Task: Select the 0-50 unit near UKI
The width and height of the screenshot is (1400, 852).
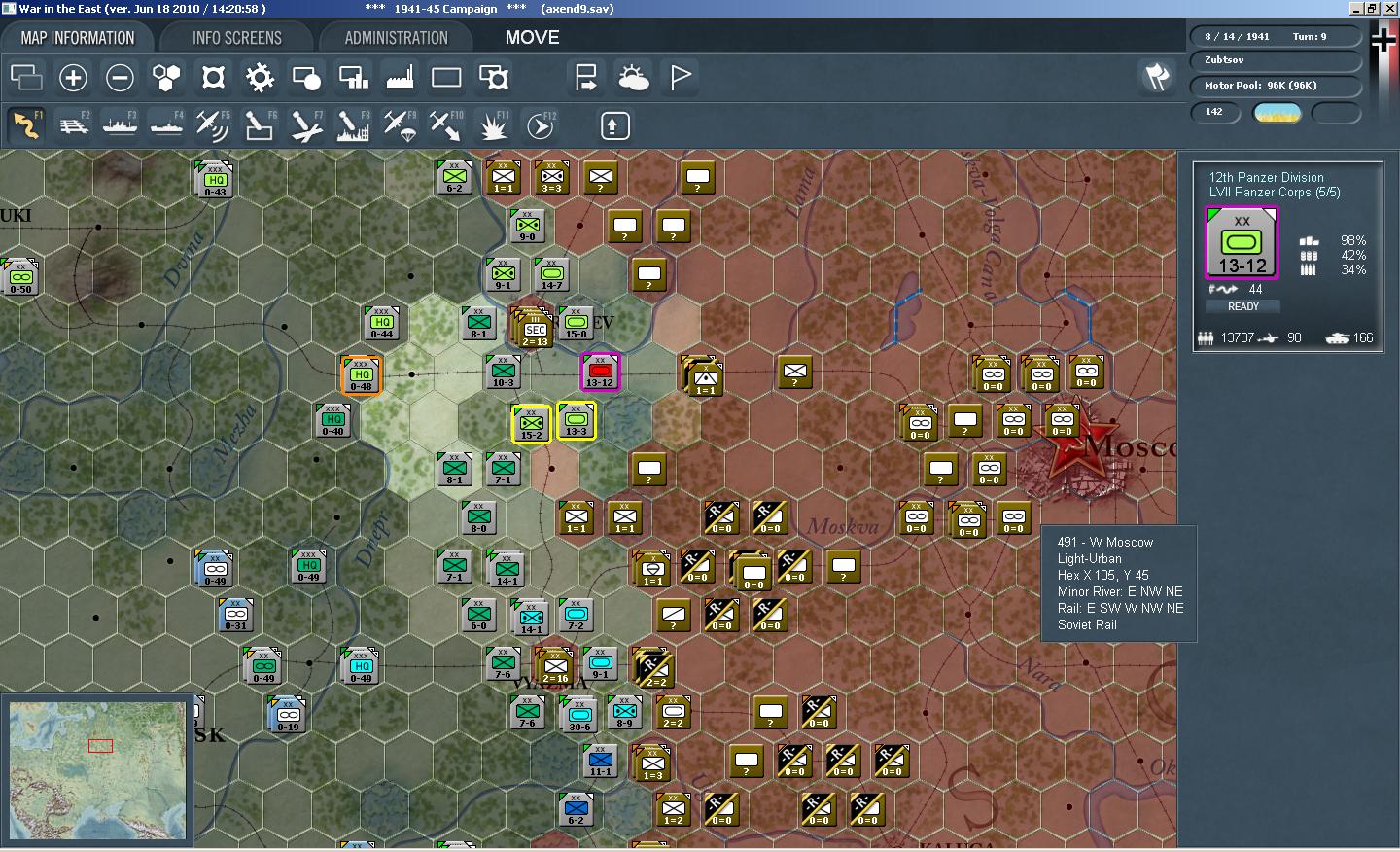Action: tap(20, 277)
